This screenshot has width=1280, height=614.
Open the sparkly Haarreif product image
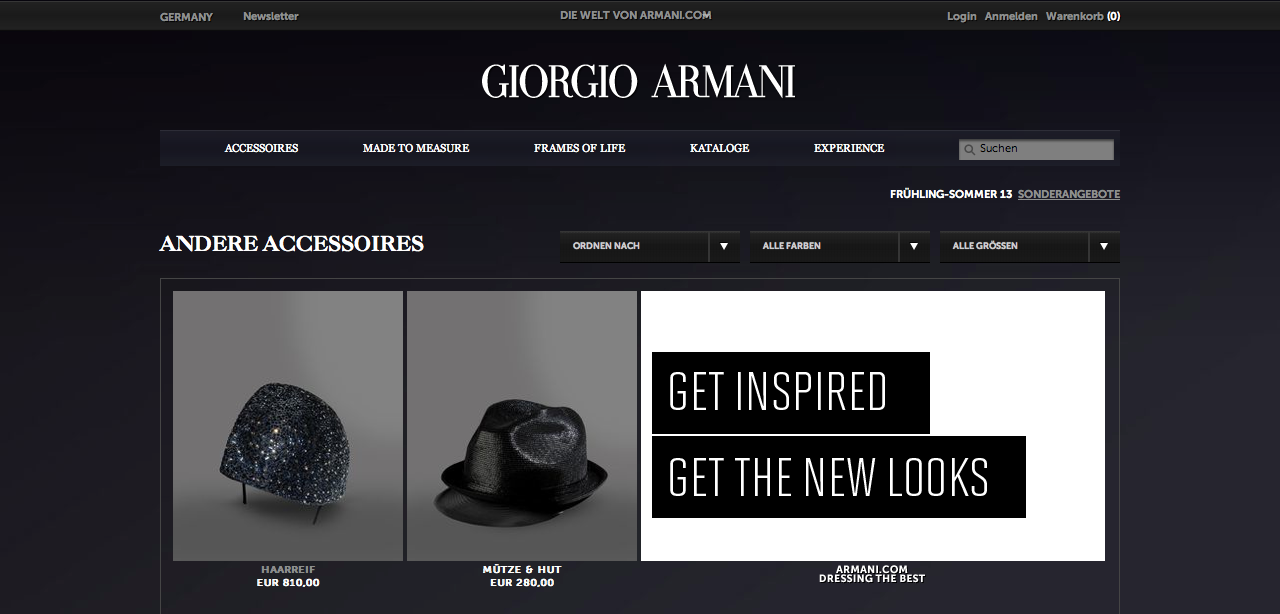[x=288, y=426]
